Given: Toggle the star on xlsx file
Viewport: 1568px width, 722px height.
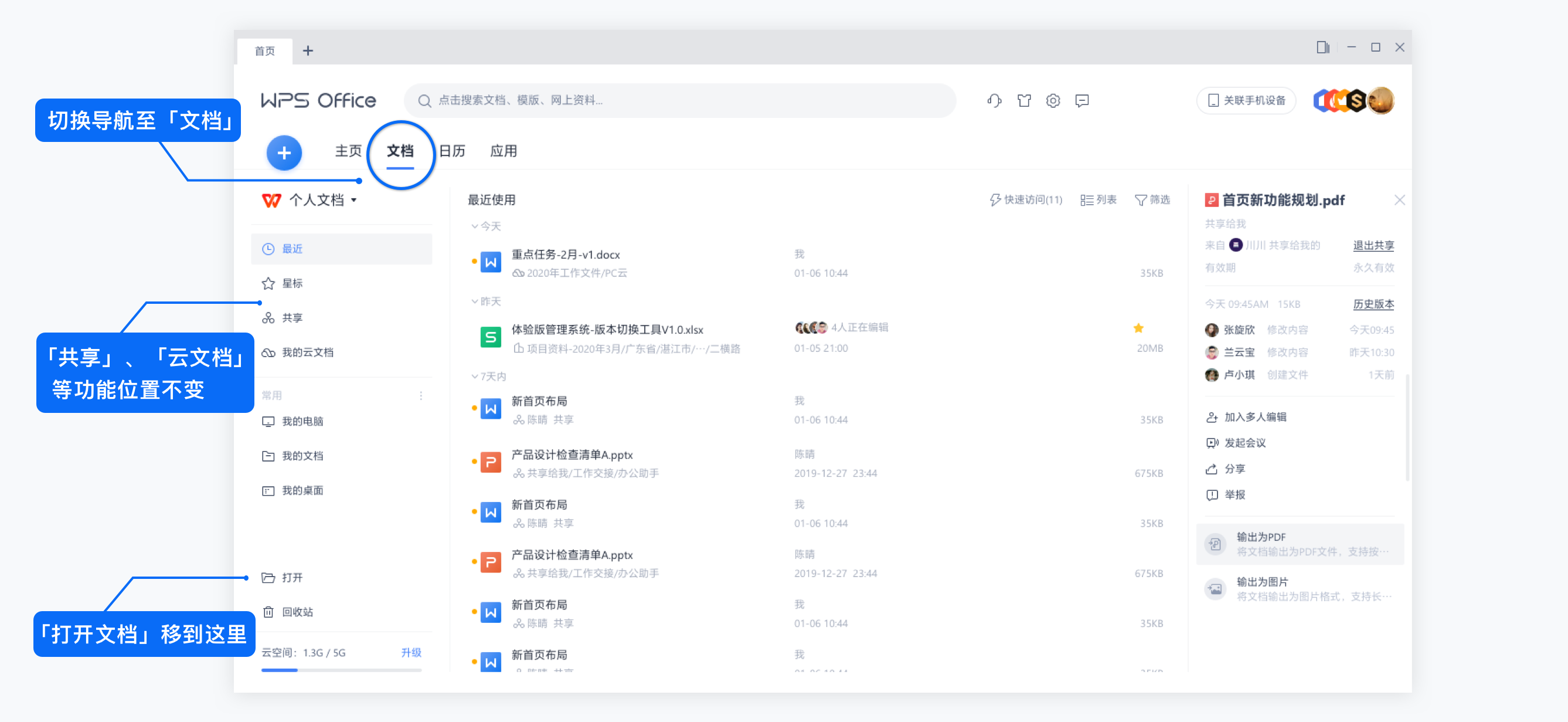Looking at the screenshot, I should coord(1138,328).
